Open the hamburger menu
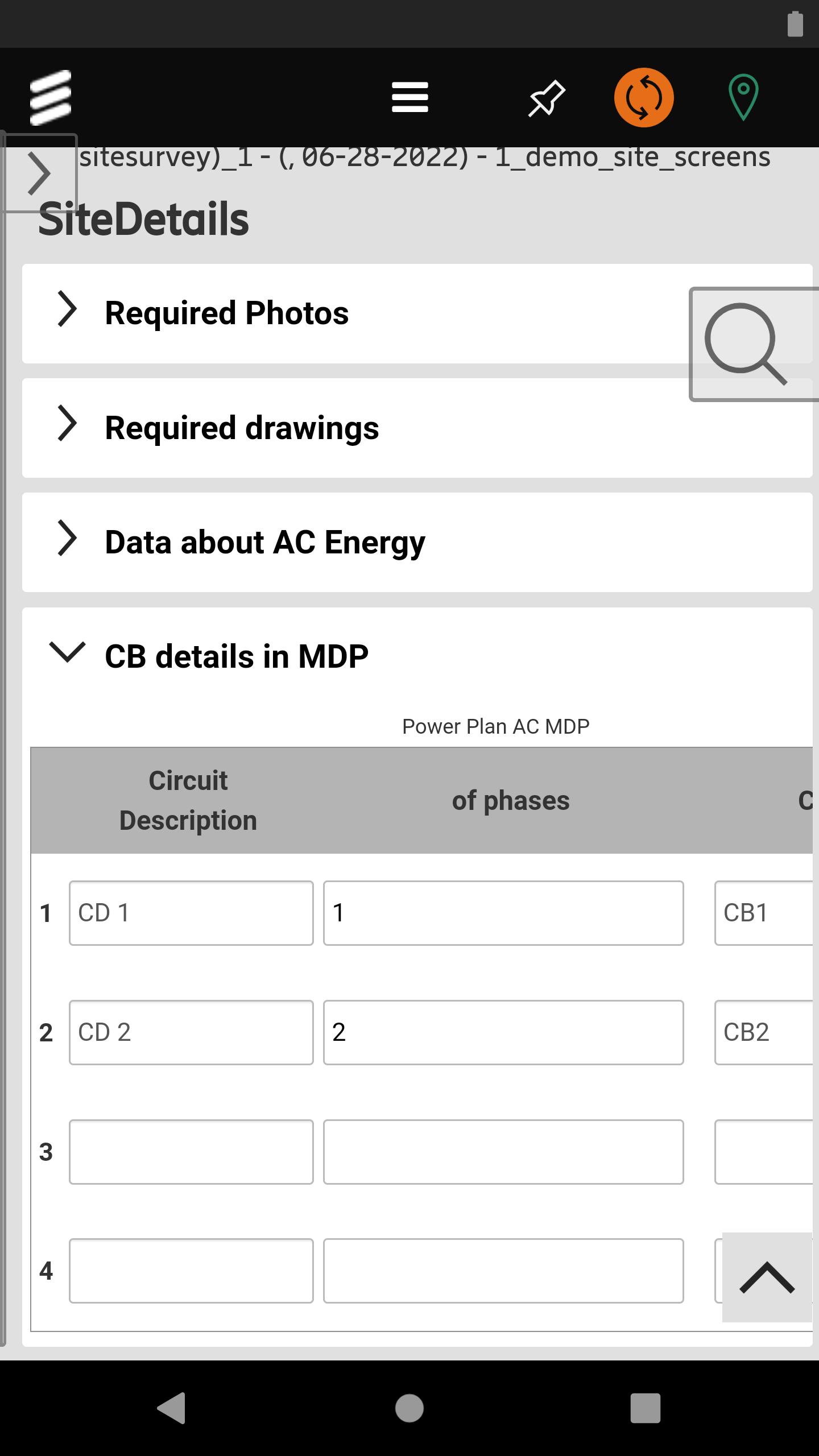This screenshot has height=1456, width=819. pos(409,97)
